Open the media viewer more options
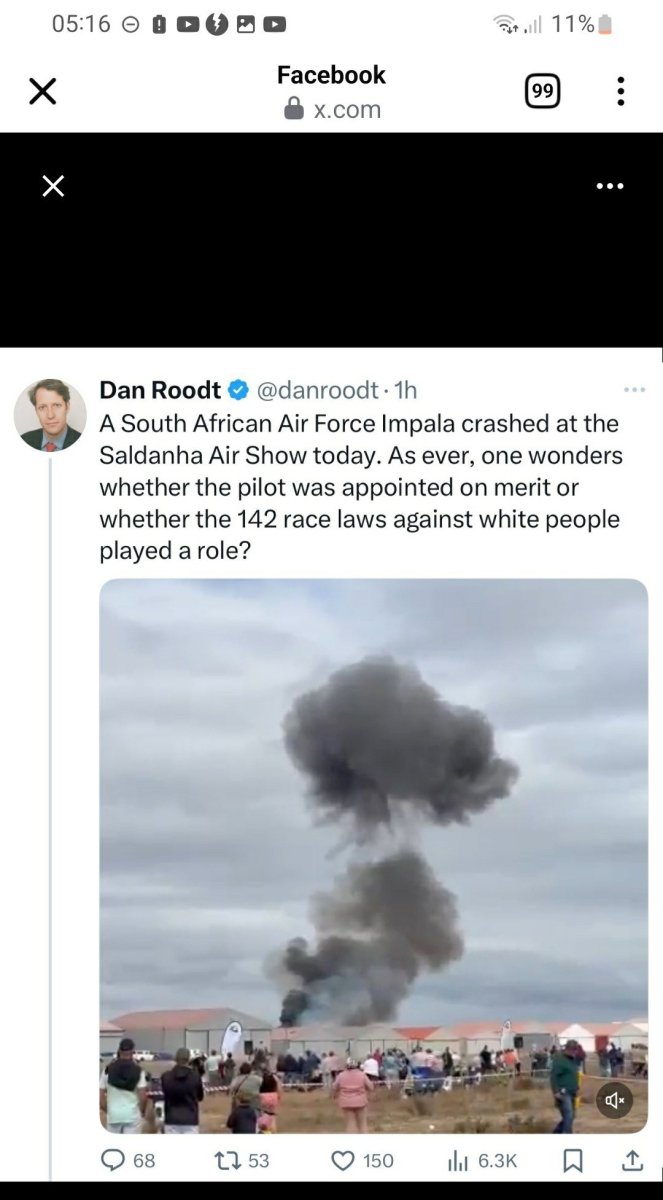The width and height of the screenshot is (663, 1200). pyautogui.click(x=609, y=186)
